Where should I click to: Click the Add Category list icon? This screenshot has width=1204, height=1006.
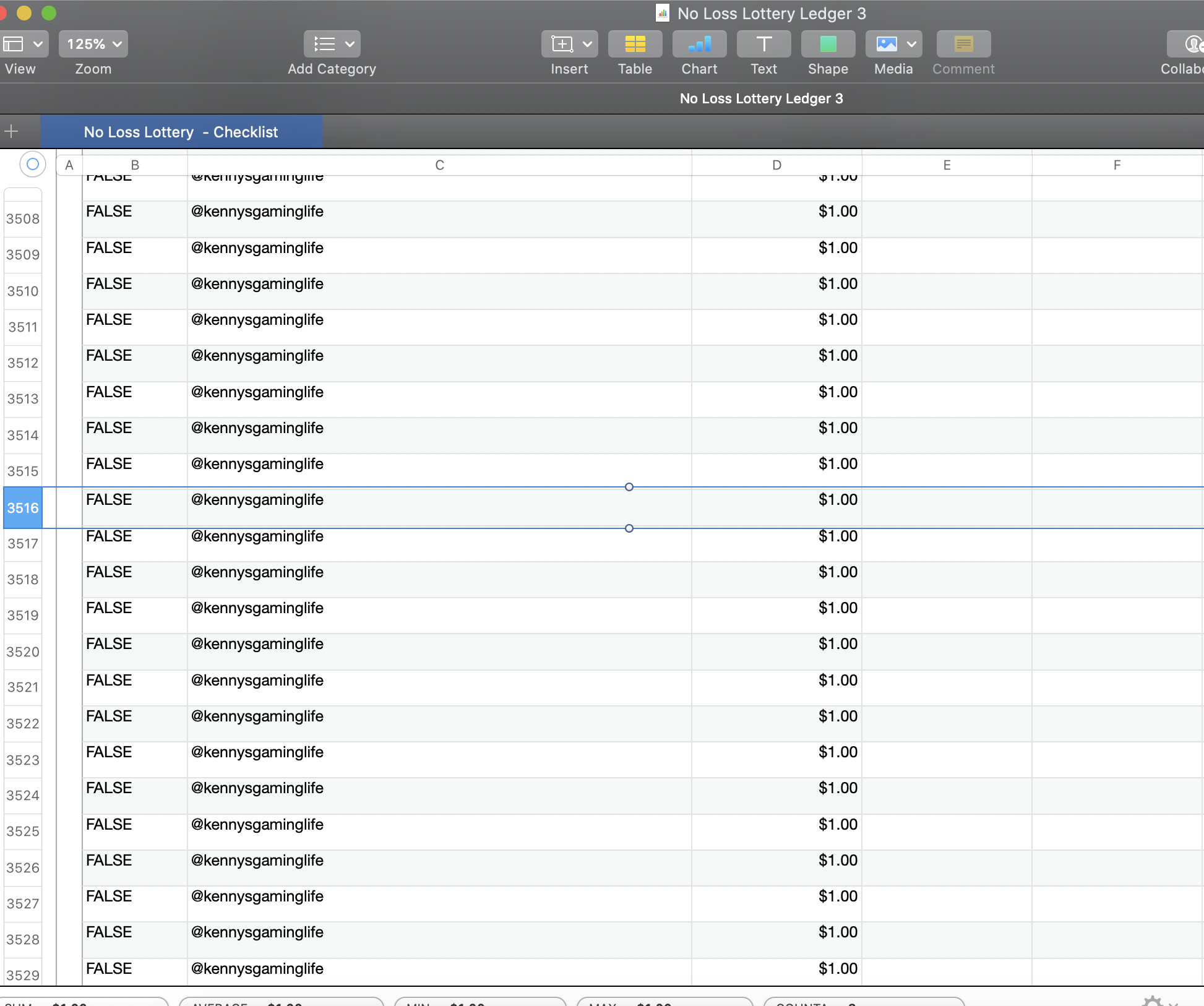click(324, 44)
